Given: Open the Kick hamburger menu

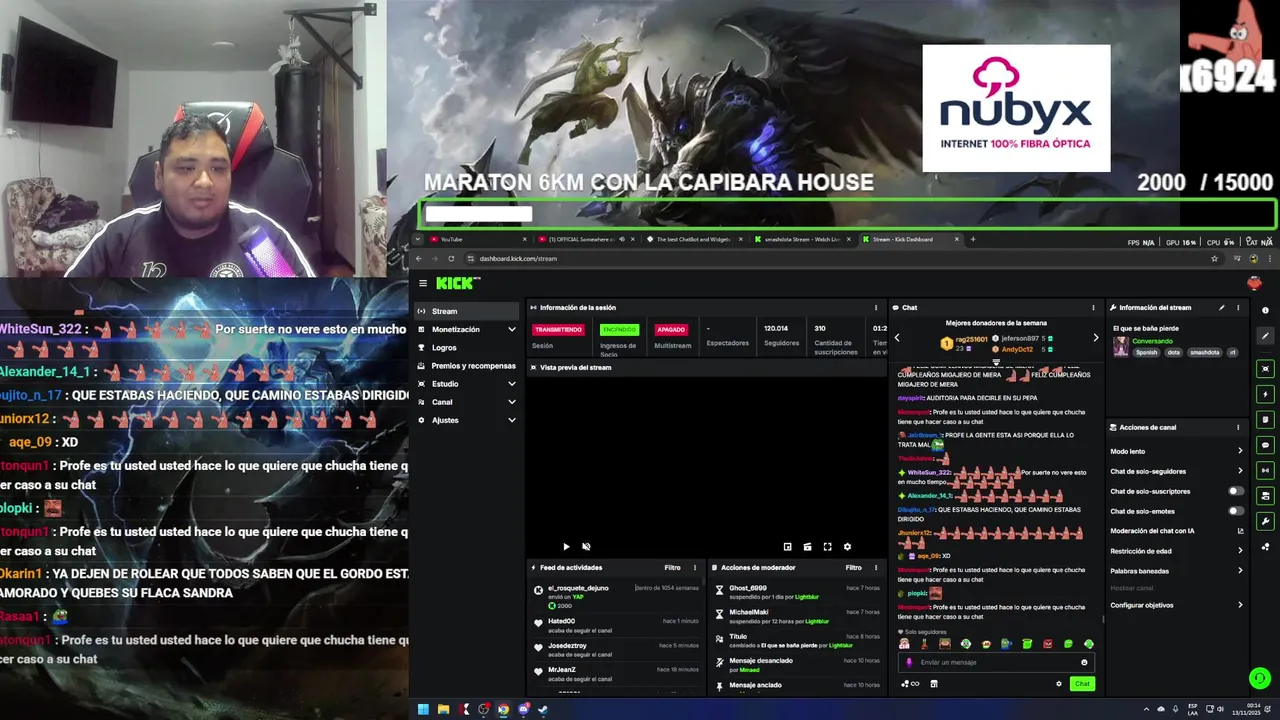Looking at the screenshot, I should coord(423,283).
